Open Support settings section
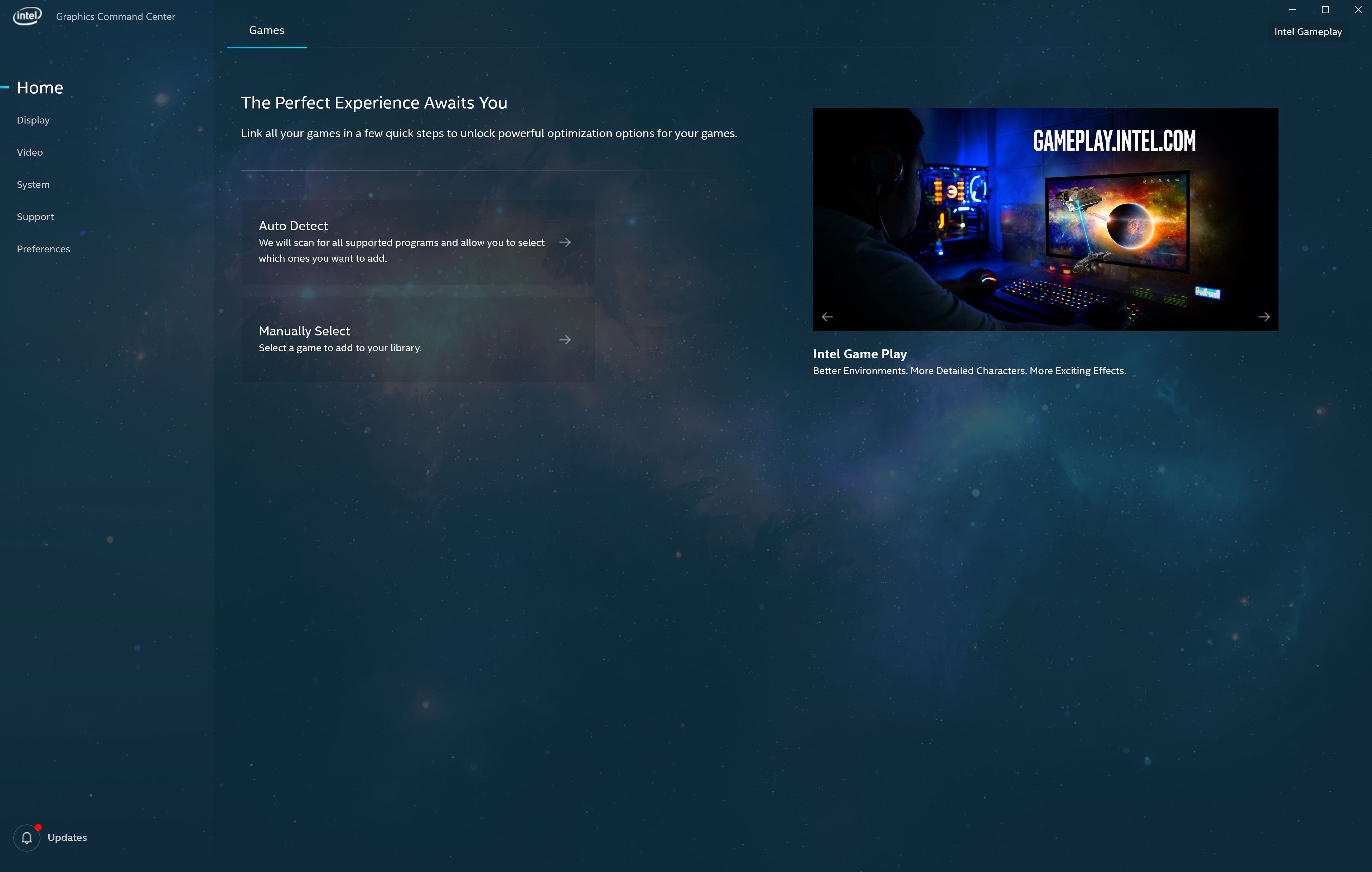The image size is (1372, 872). (x=35, y=216)
